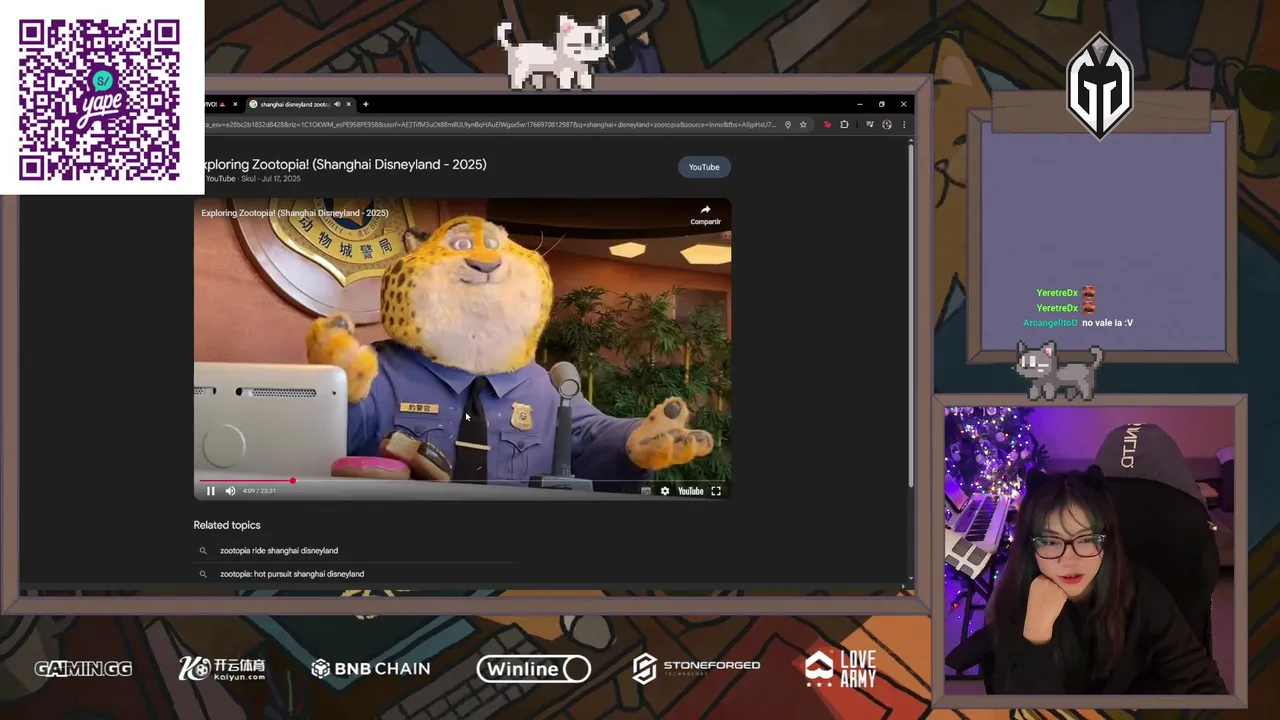Screen dimensions: 1280x720
Task: Open the red extension icon in toolbar
Action: click(x=827, y=125)
